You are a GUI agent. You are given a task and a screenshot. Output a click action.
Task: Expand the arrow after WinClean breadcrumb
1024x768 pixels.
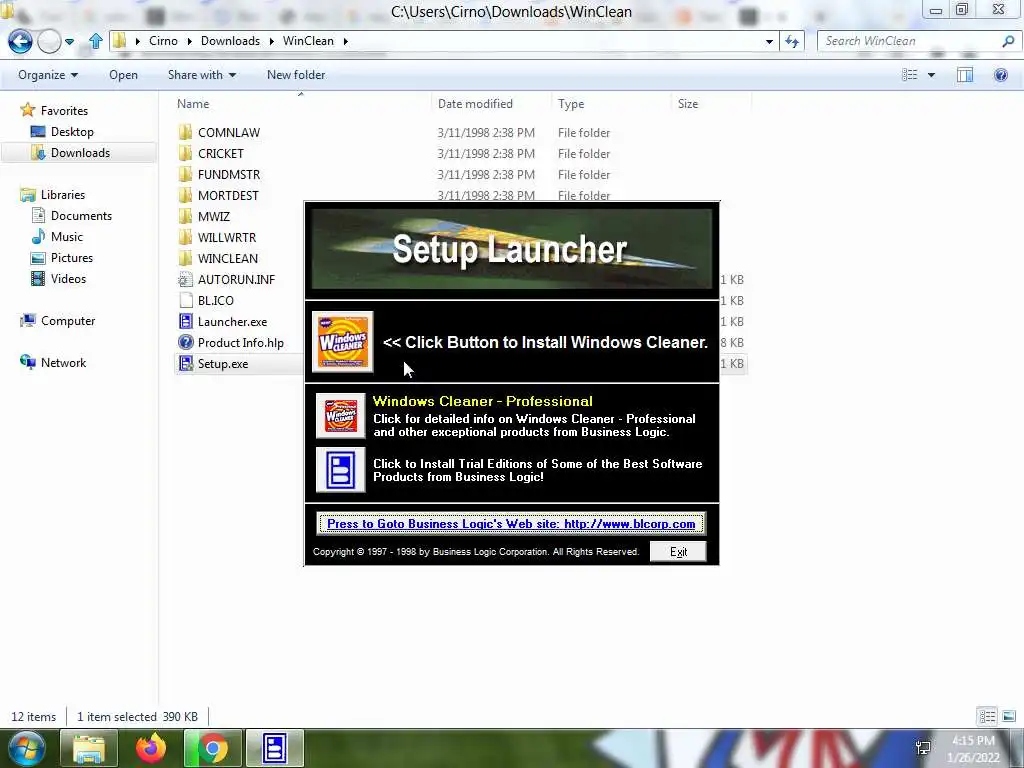point(345,41)
